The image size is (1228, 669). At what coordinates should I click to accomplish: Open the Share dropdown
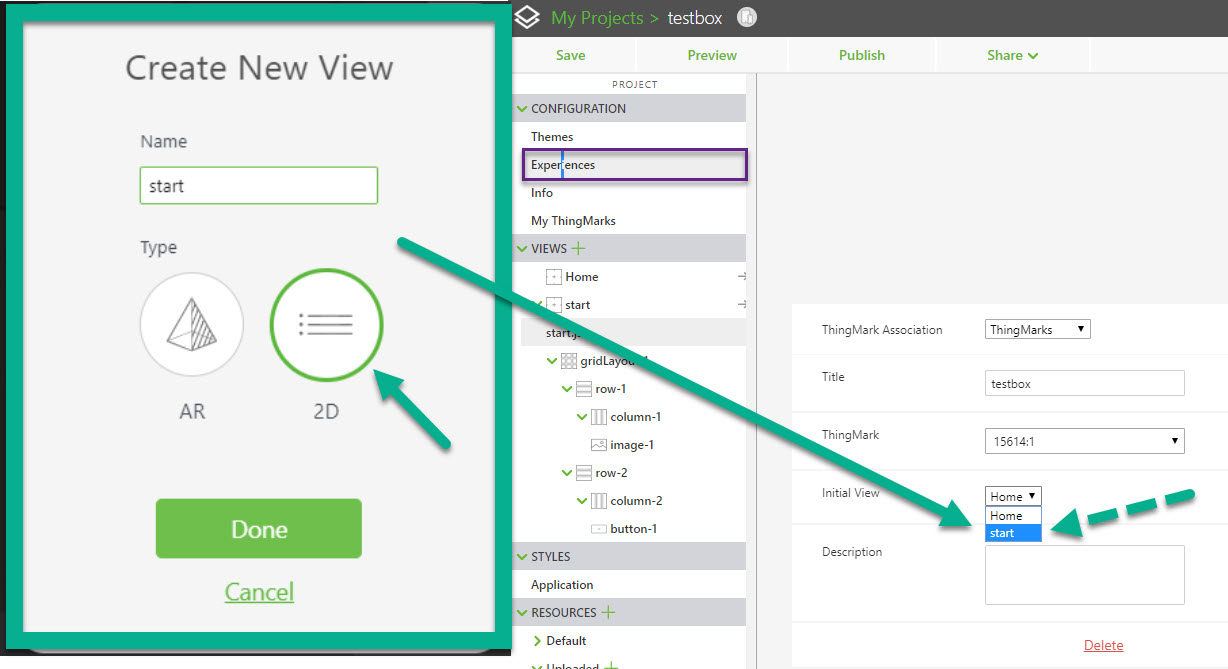[1012, 55]
